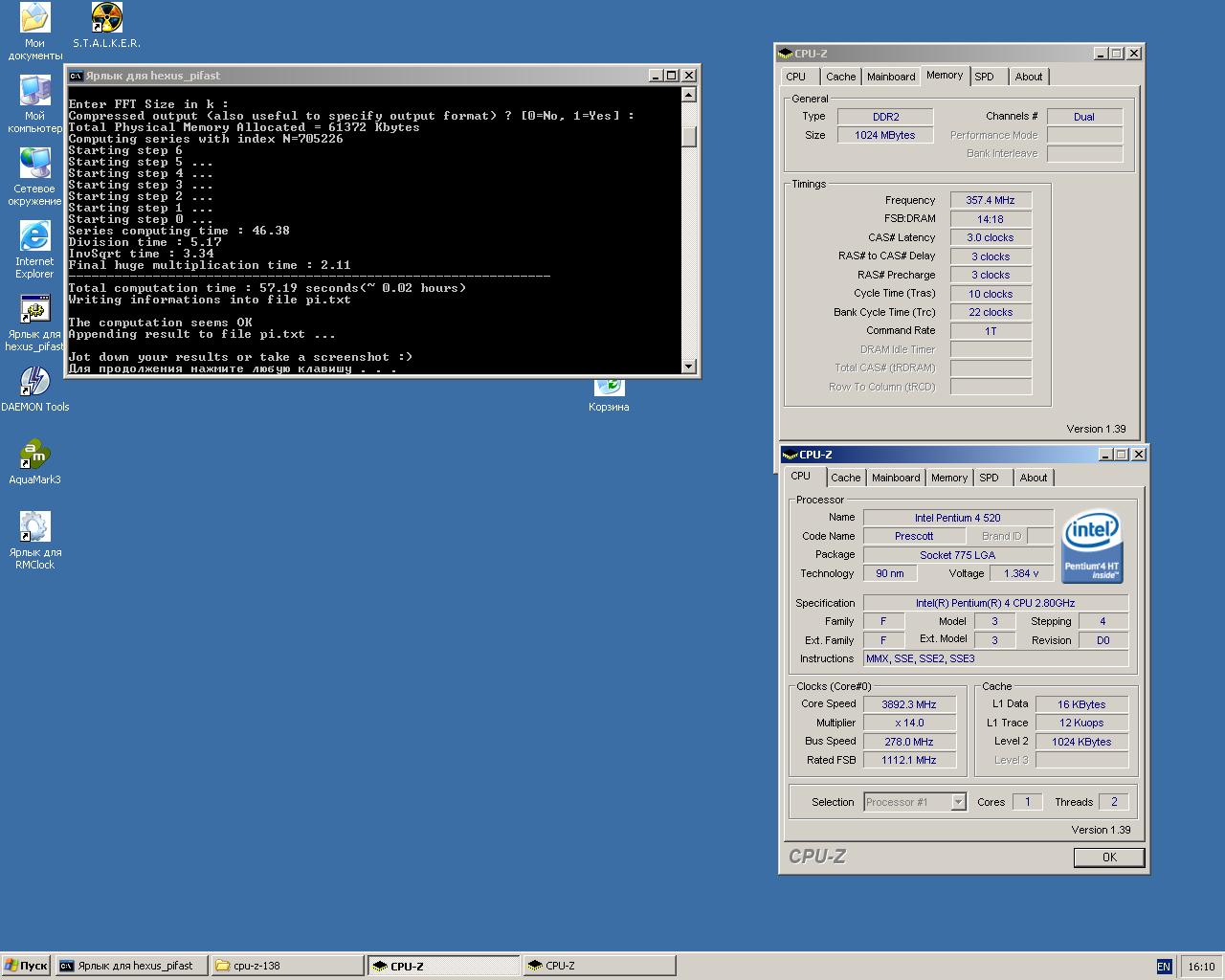Screen dimensions: 1225x980
Task: Click console scrollbar up arrow
Action: (x=688, y=95)
